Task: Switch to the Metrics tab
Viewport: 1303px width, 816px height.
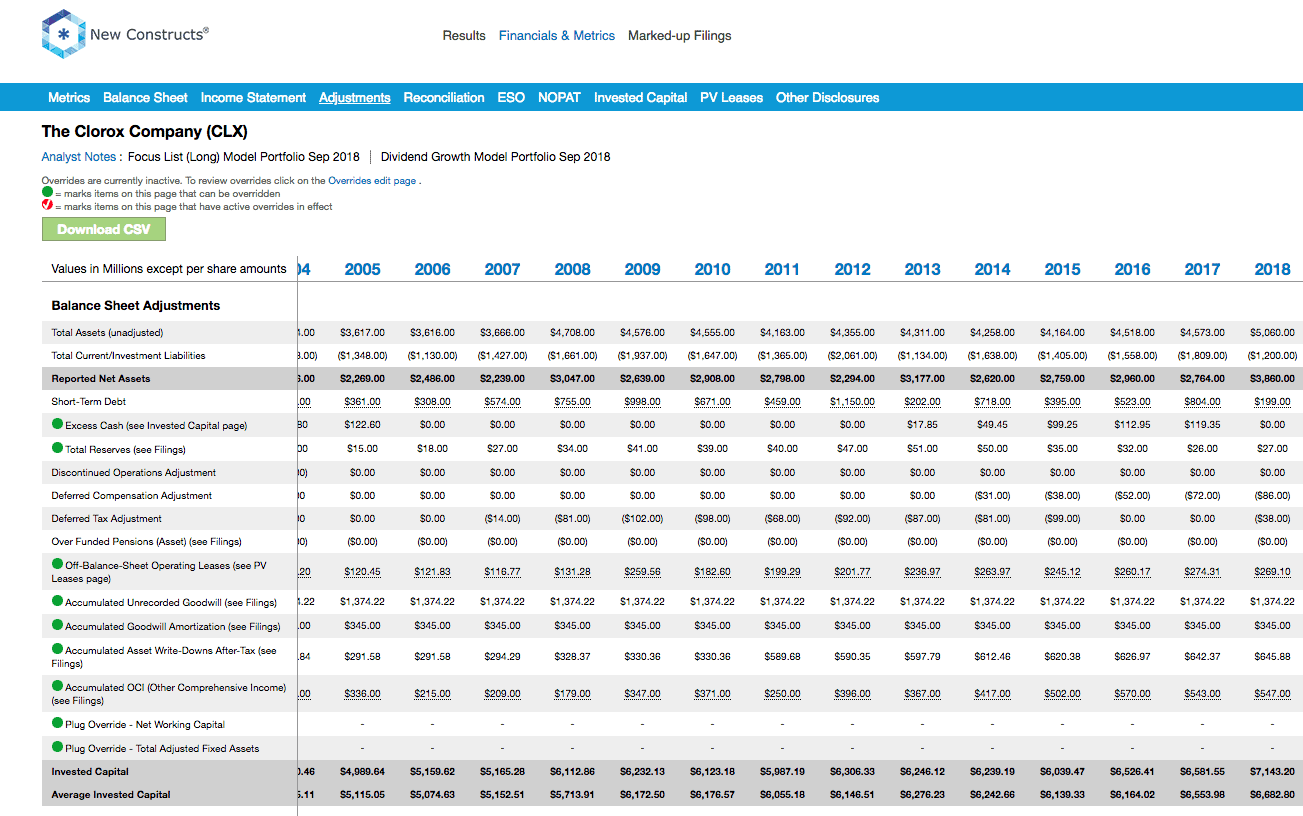Action: coord(69,97)
